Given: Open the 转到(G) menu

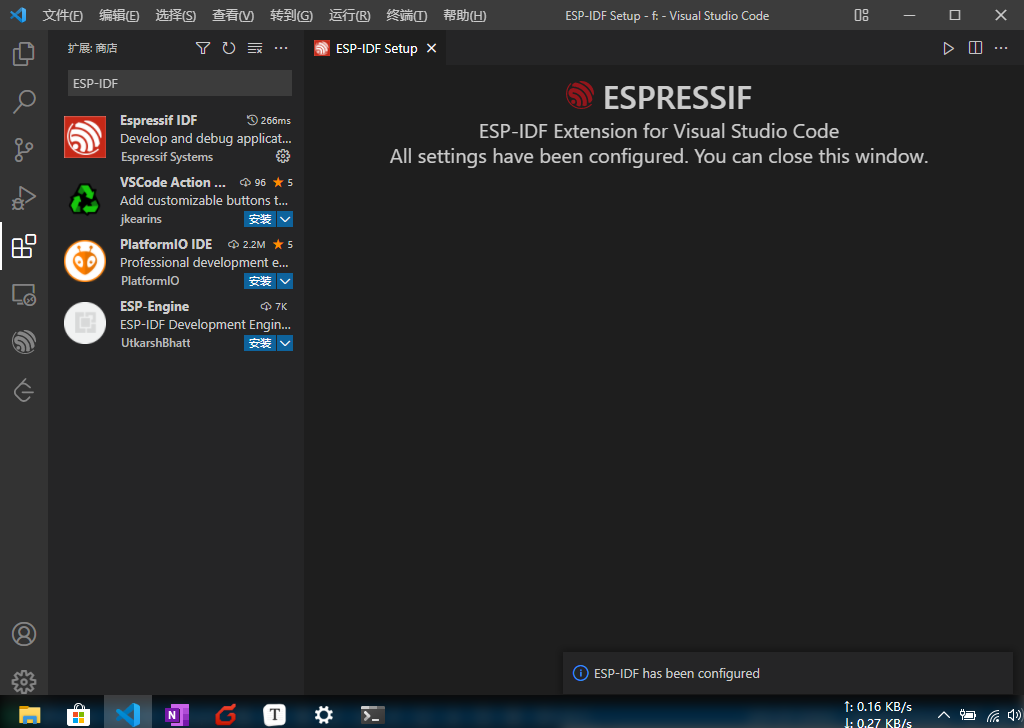Looking at the screenshot, I should 291,16.
